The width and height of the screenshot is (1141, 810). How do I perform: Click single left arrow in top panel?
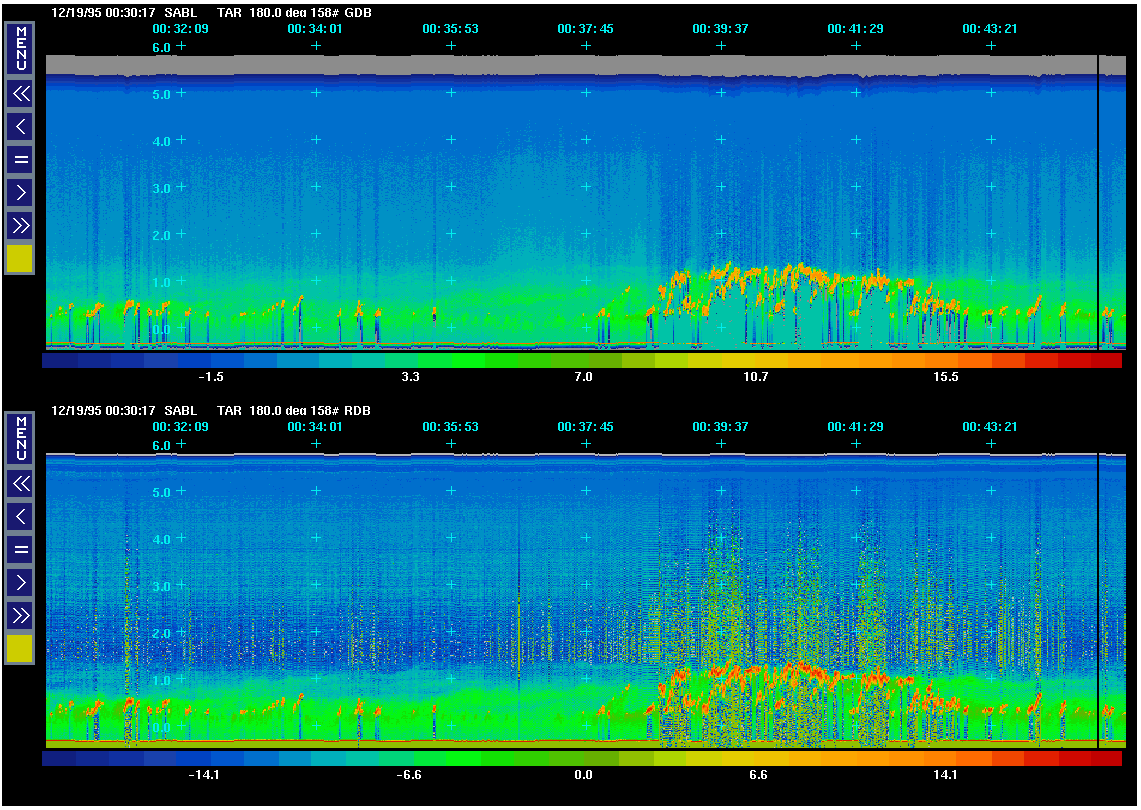[20, 126]
